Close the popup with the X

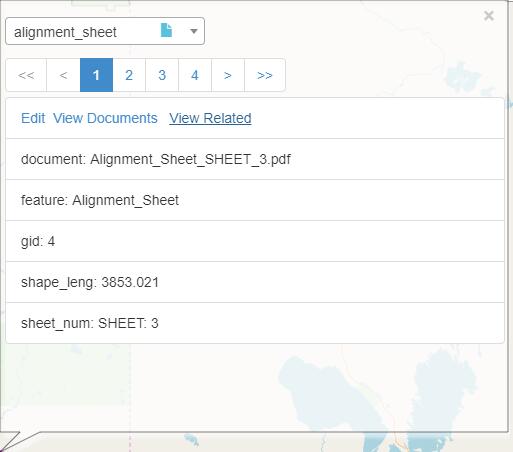[x=489, y=16]
